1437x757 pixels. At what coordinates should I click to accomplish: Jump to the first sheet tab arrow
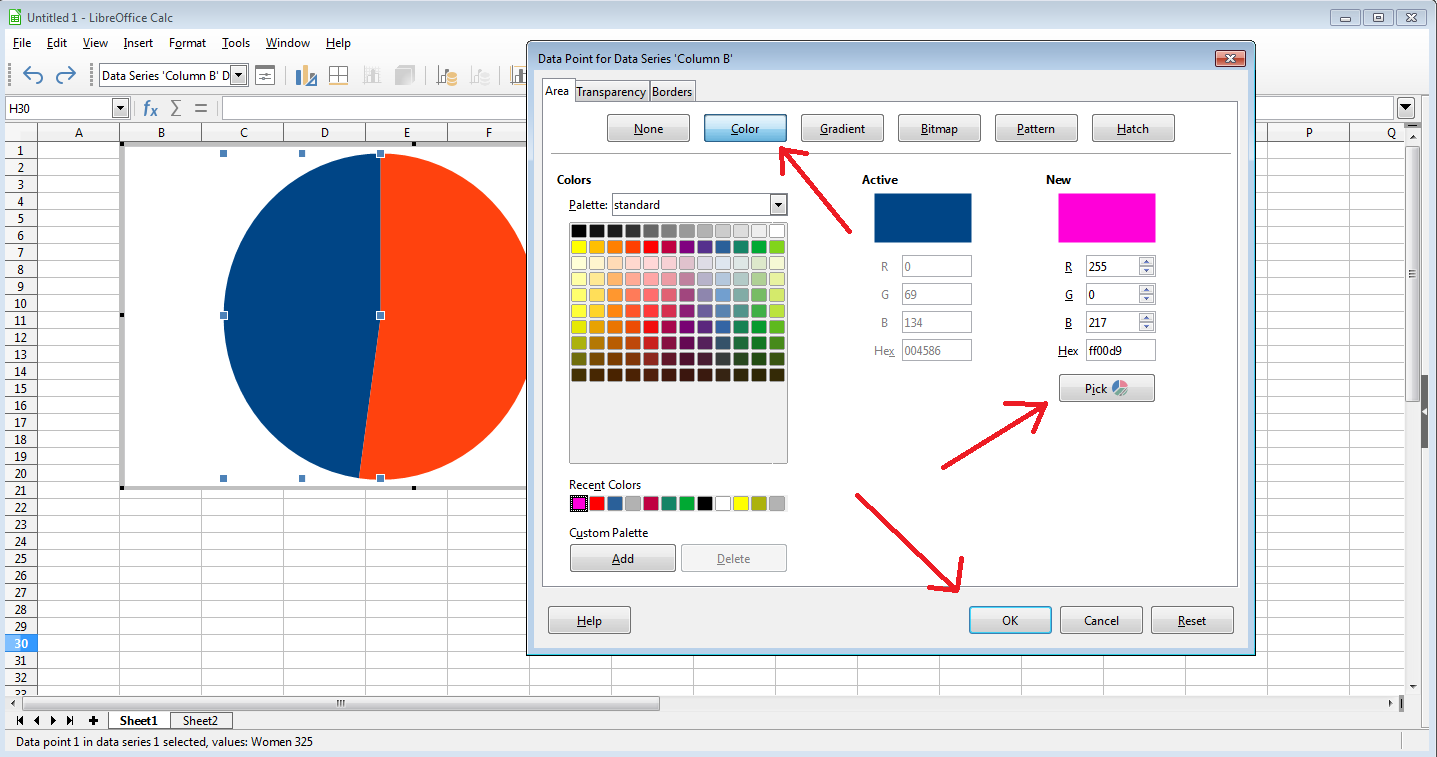coord(22,720)
